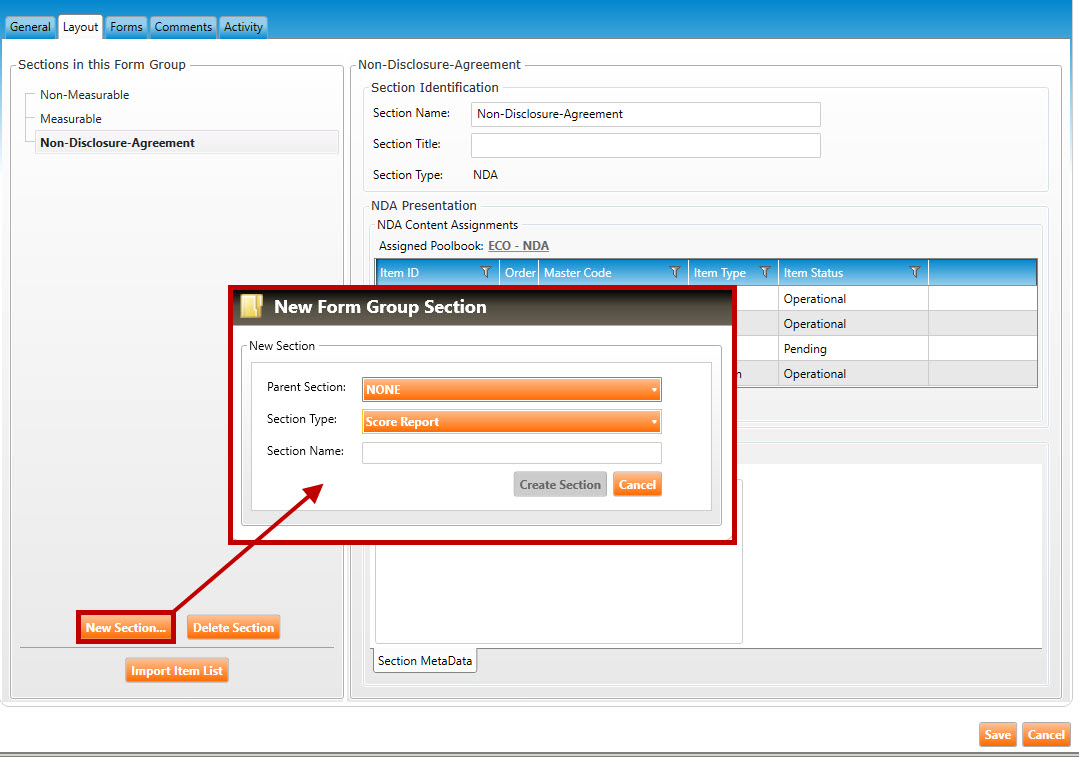Open the Parent Section dropdown

pyautogui.click(x=511, y=389)
